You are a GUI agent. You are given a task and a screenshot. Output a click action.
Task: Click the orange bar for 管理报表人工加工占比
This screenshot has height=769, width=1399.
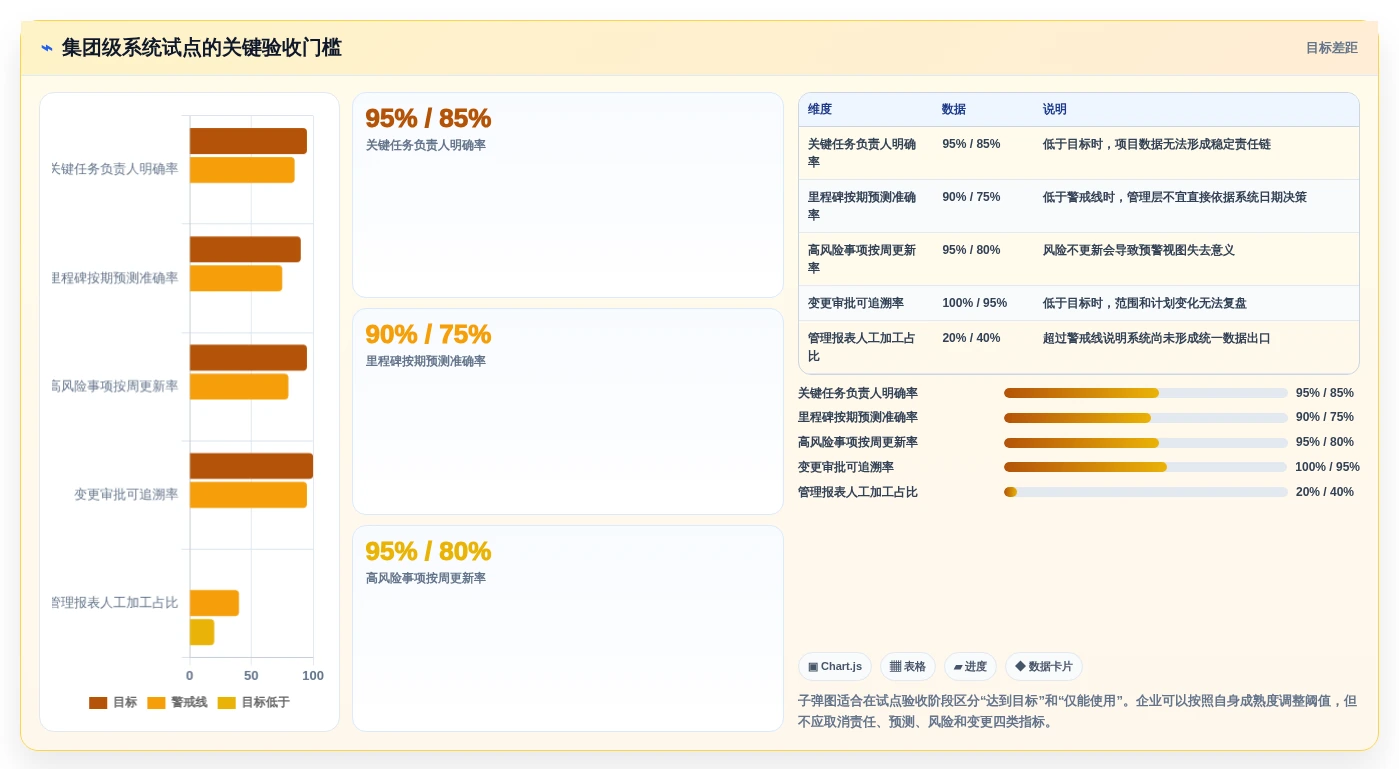(214, 603)
